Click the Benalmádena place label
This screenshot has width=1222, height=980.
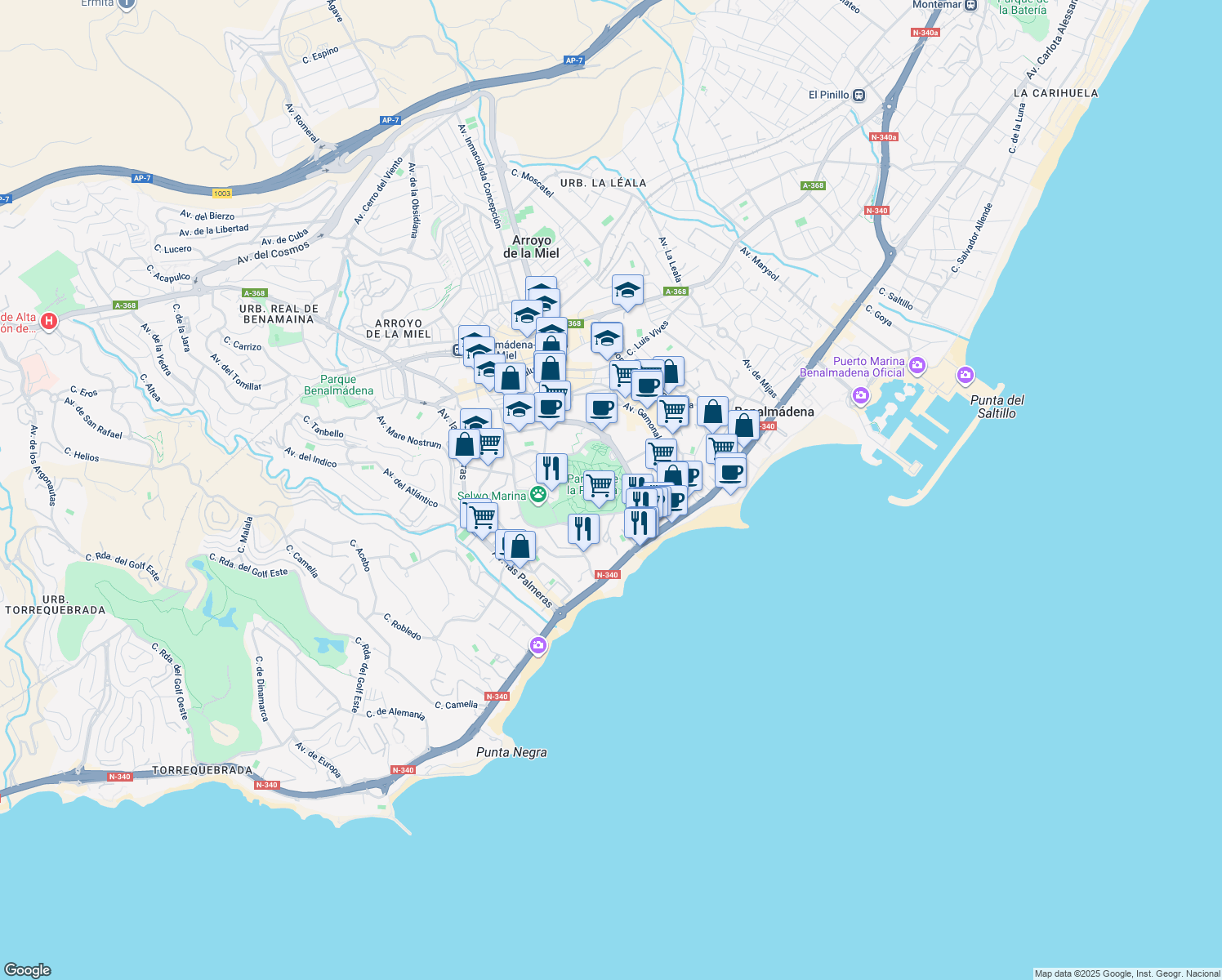[774, 412]
